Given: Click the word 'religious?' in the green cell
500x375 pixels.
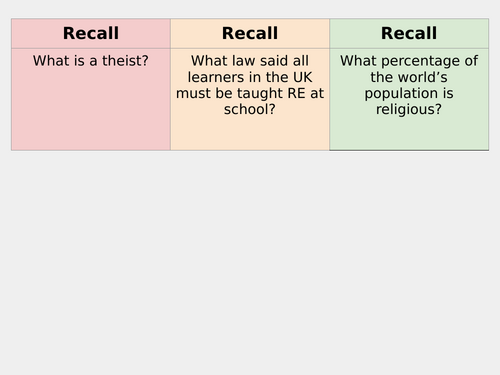Looking at the screenshot, I should pos(409,110).
